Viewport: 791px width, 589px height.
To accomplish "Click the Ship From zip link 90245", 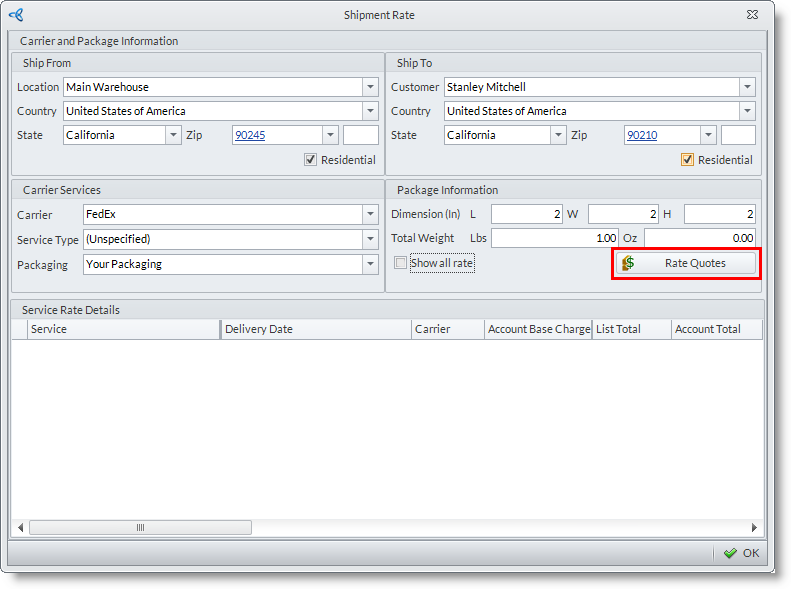I will (249, 135).
